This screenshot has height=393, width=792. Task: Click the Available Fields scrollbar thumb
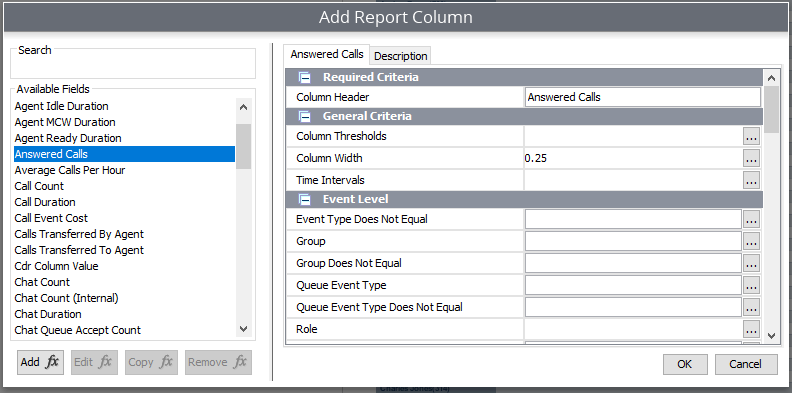coord(243,146)
